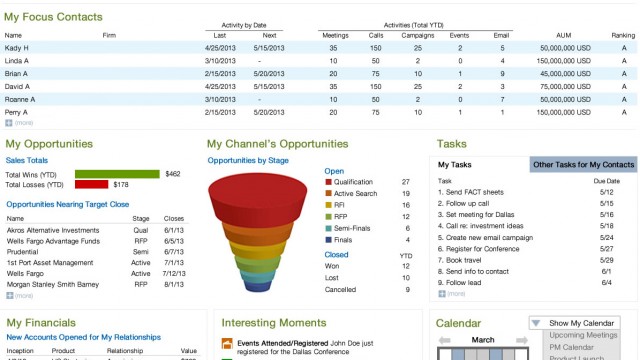Click Kady H AUM value 50,000,000 USD
This screenshot has width=640, height=360.
(565, 48)
